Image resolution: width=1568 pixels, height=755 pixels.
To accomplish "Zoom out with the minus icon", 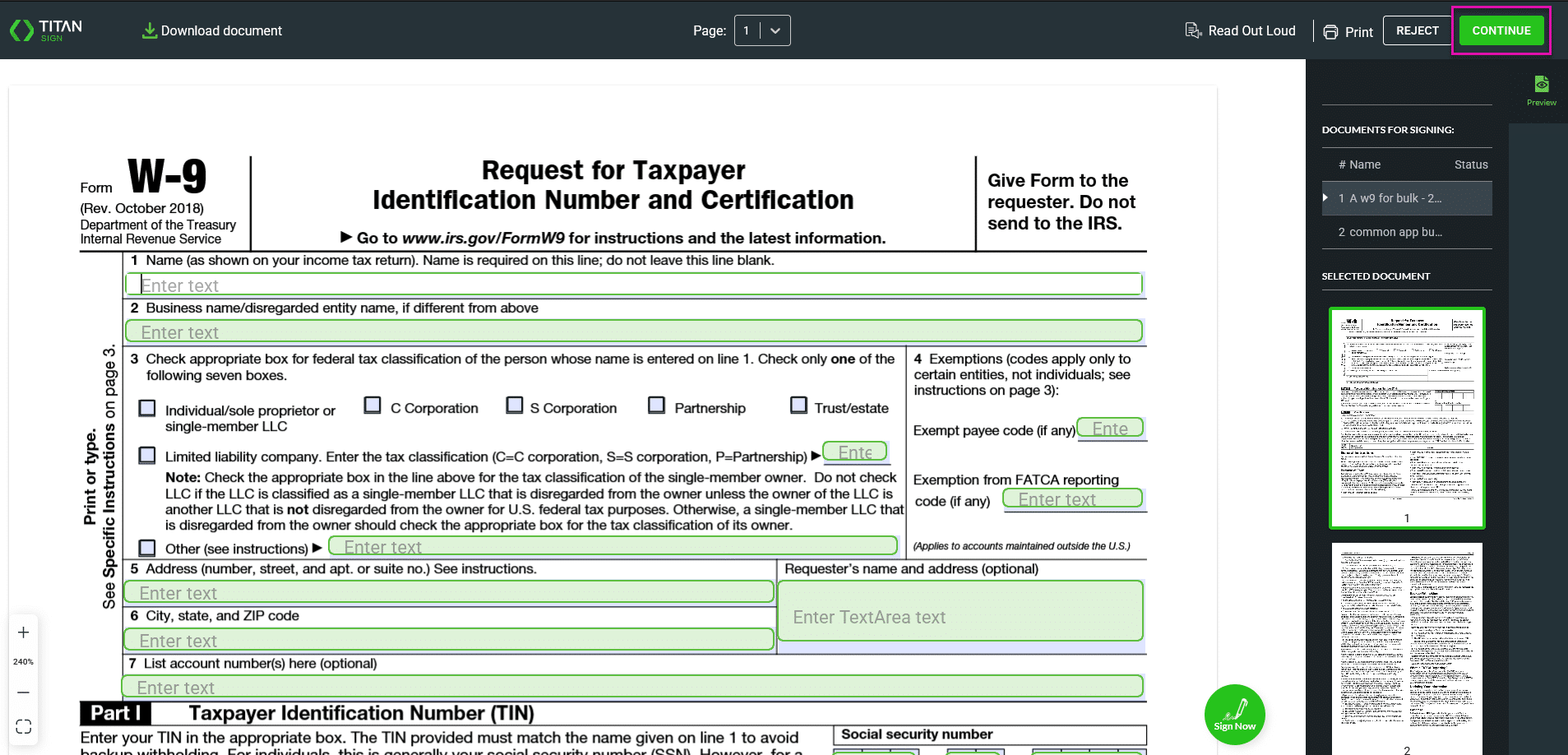I will pyautogui.click(x=24, y=692).
